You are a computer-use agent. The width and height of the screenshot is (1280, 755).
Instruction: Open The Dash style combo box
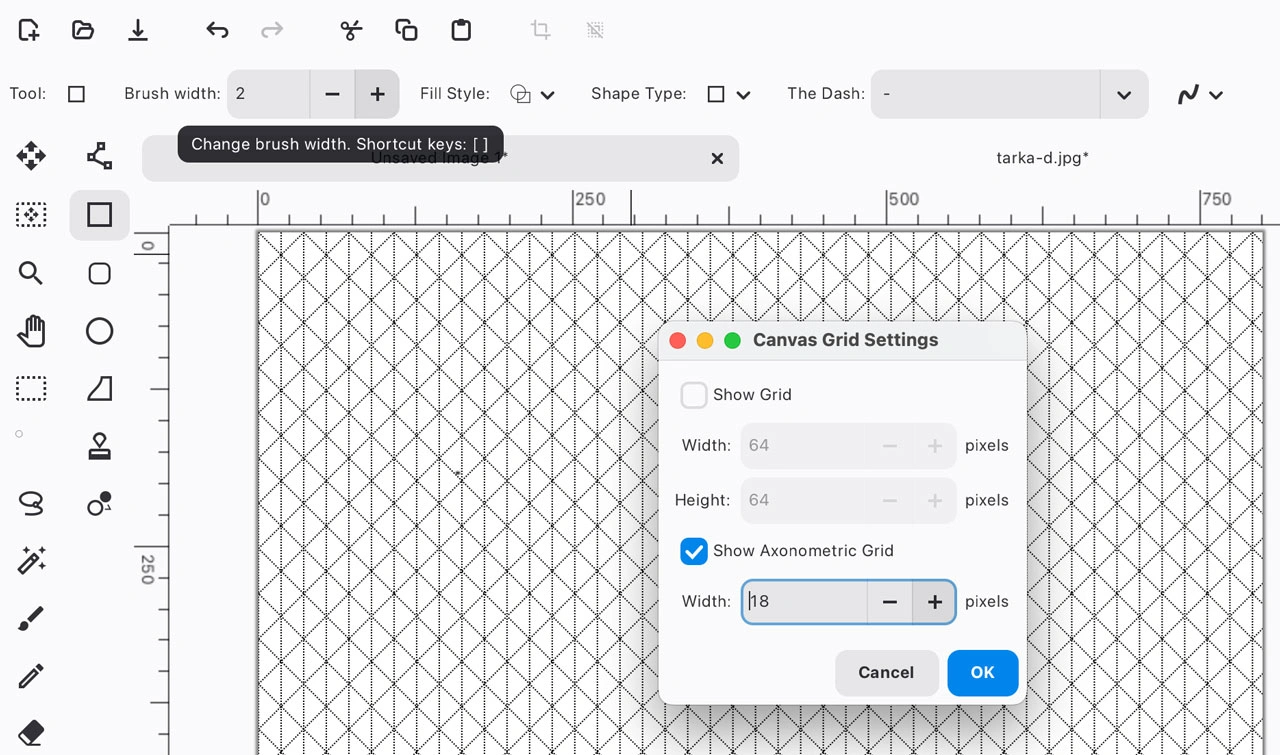1009,94
